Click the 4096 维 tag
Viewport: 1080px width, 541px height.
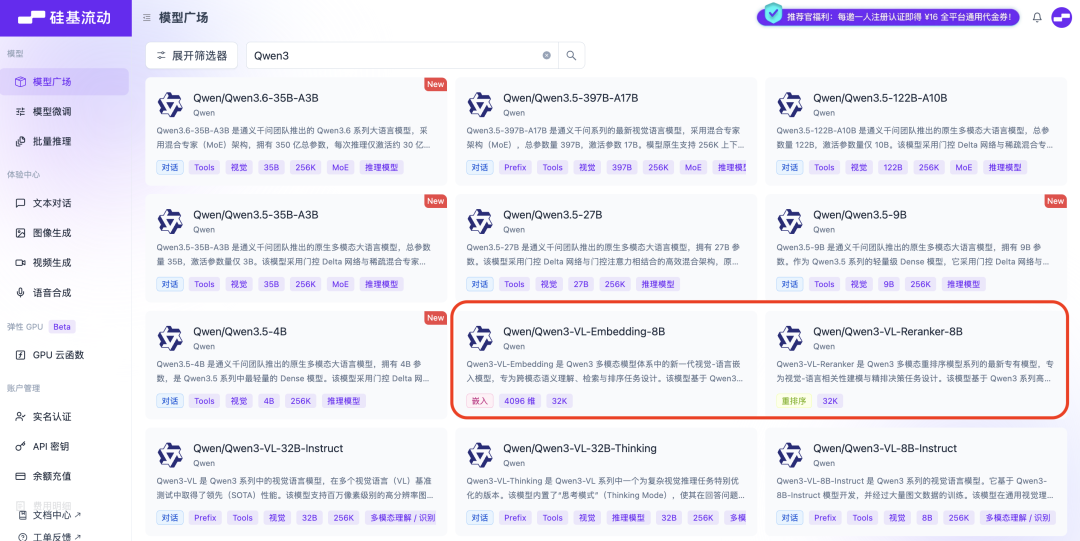coord(520,400)
